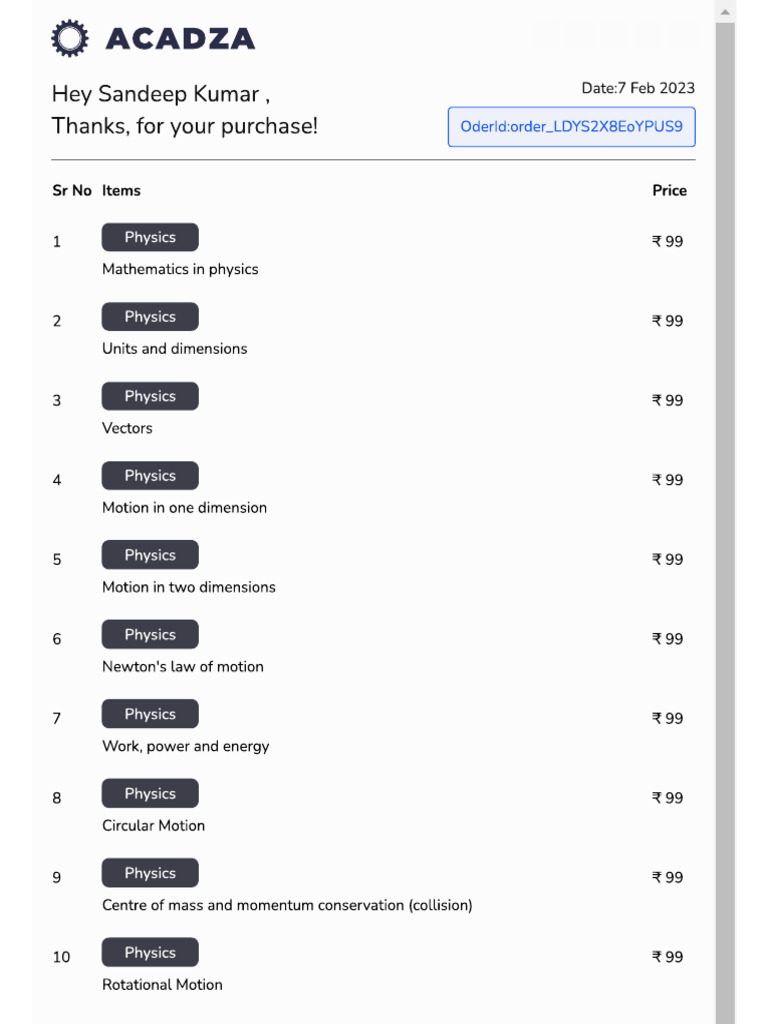This screenshot has width=768, height=1024.
Task: Click the scrollbar up arrow
Action: point(726,11)
